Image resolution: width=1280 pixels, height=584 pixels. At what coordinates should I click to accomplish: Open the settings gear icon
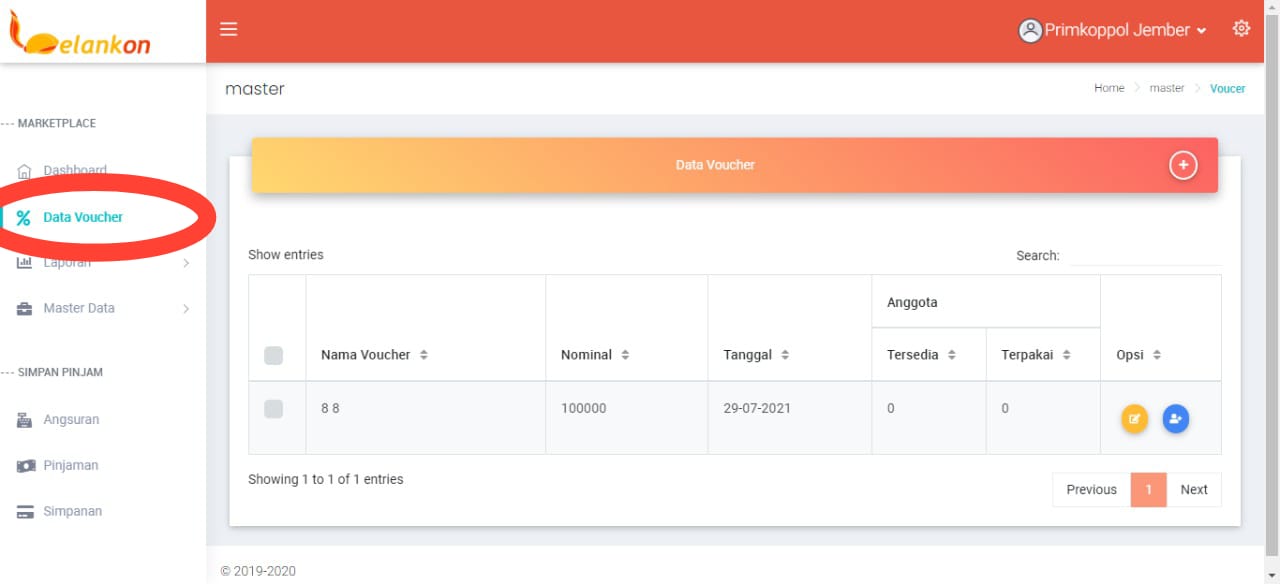[1241, 28]
